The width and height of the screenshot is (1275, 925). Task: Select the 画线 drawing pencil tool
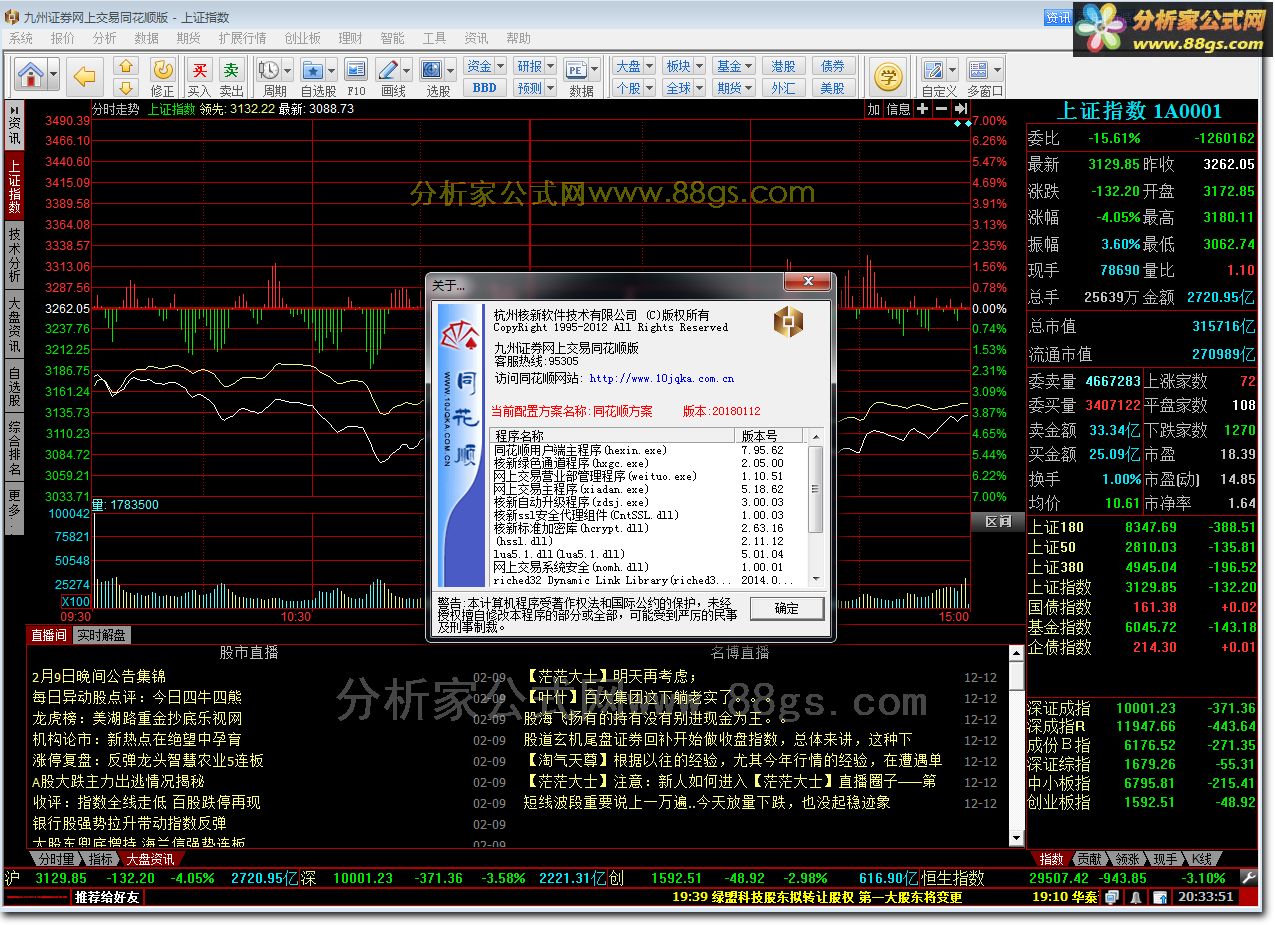[388, 70]
